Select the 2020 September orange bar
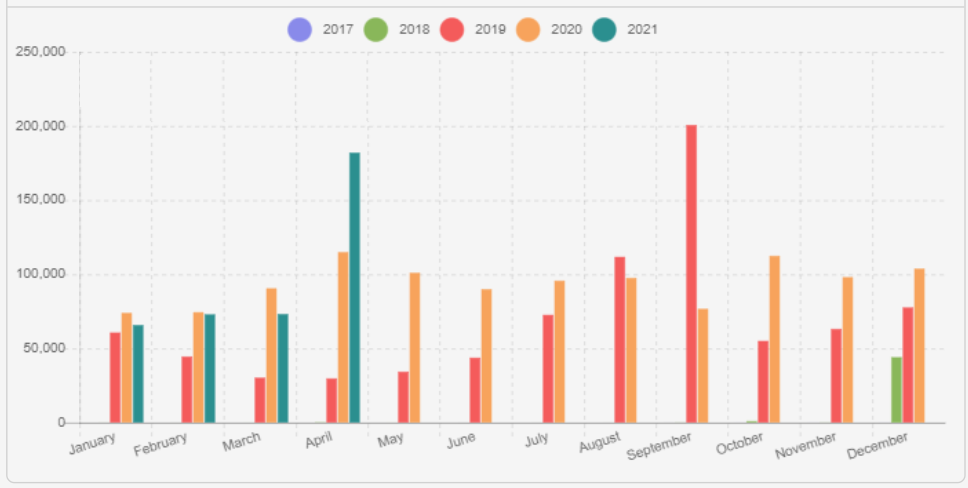The width and height of the screenshot is (968, 488). 703,366
